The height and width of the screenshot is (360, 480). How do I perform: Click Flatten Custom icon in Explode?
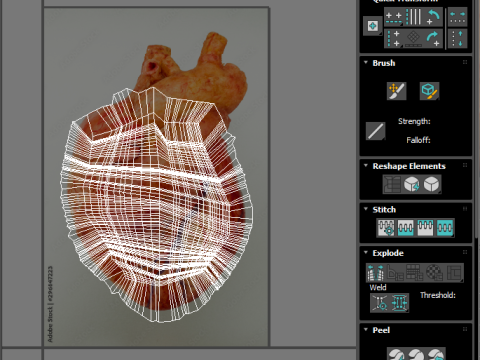tap(454, 273)
